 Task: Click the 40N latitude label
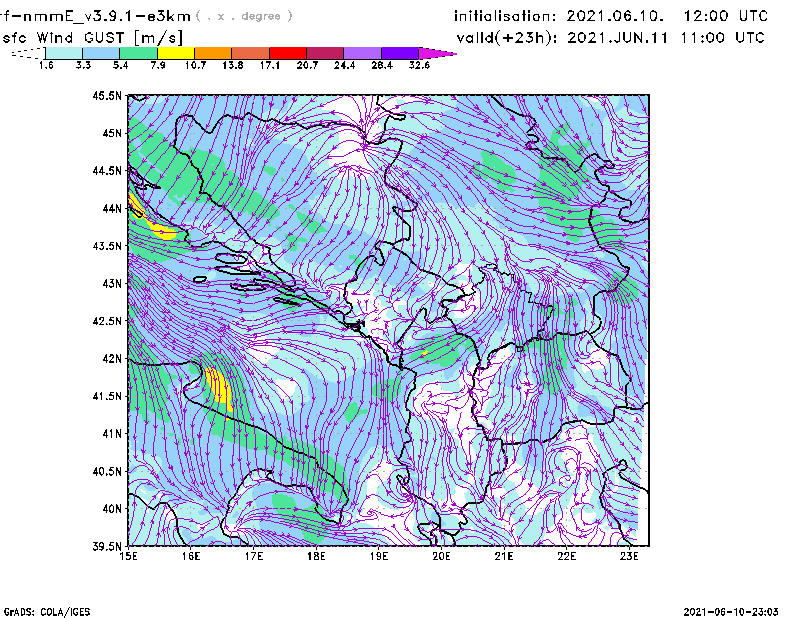pyautogui.click(x=112, y=509)
